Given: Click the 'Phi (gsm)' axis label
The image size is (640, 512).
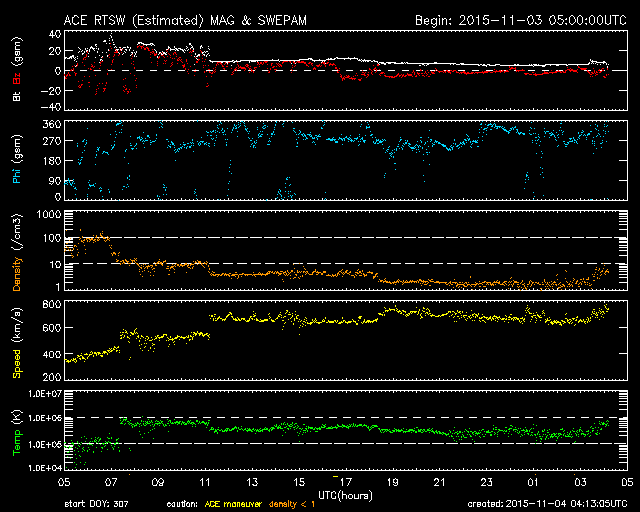Looking at the screenshot, I should 17,160.
